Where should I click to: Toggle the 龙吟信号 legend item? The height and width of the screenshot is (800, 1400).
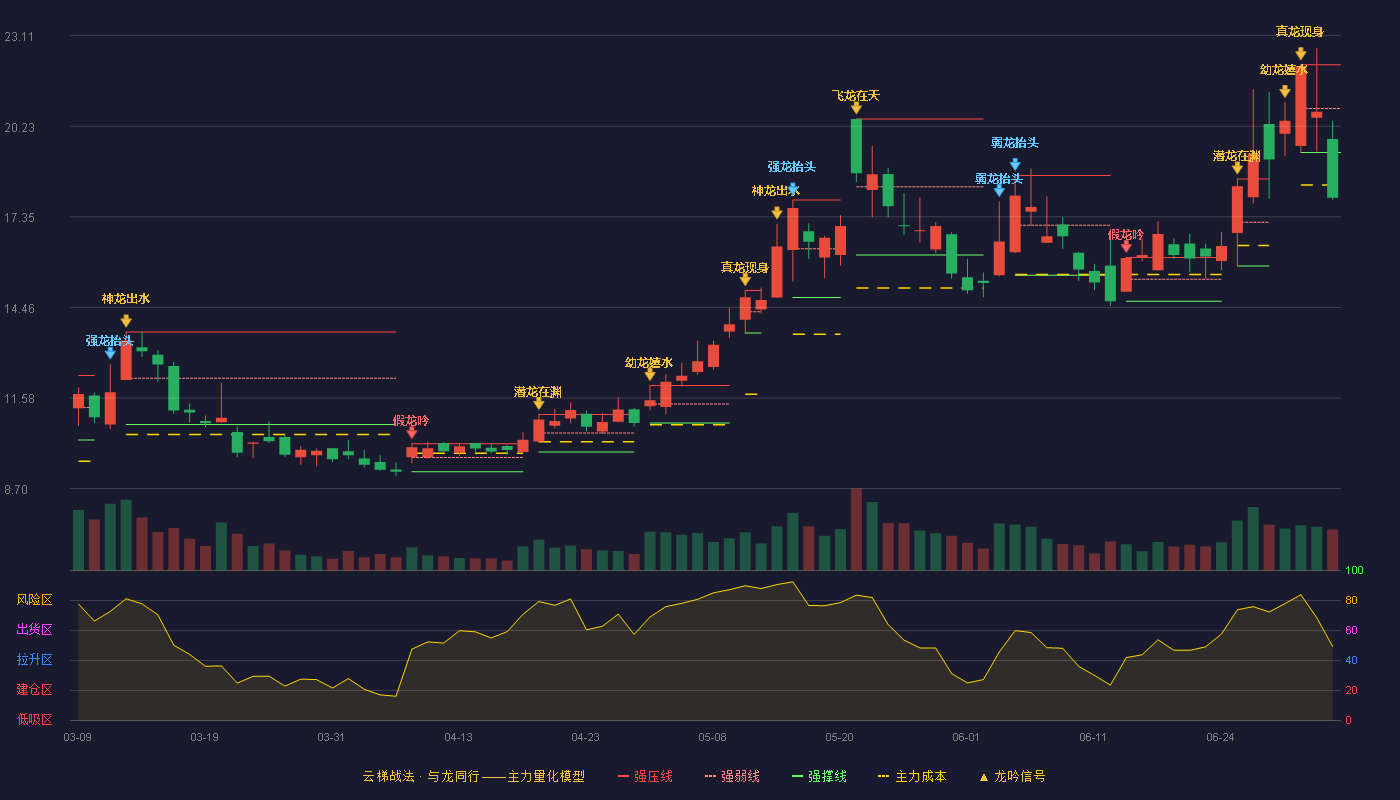[x=1011, y=776]
